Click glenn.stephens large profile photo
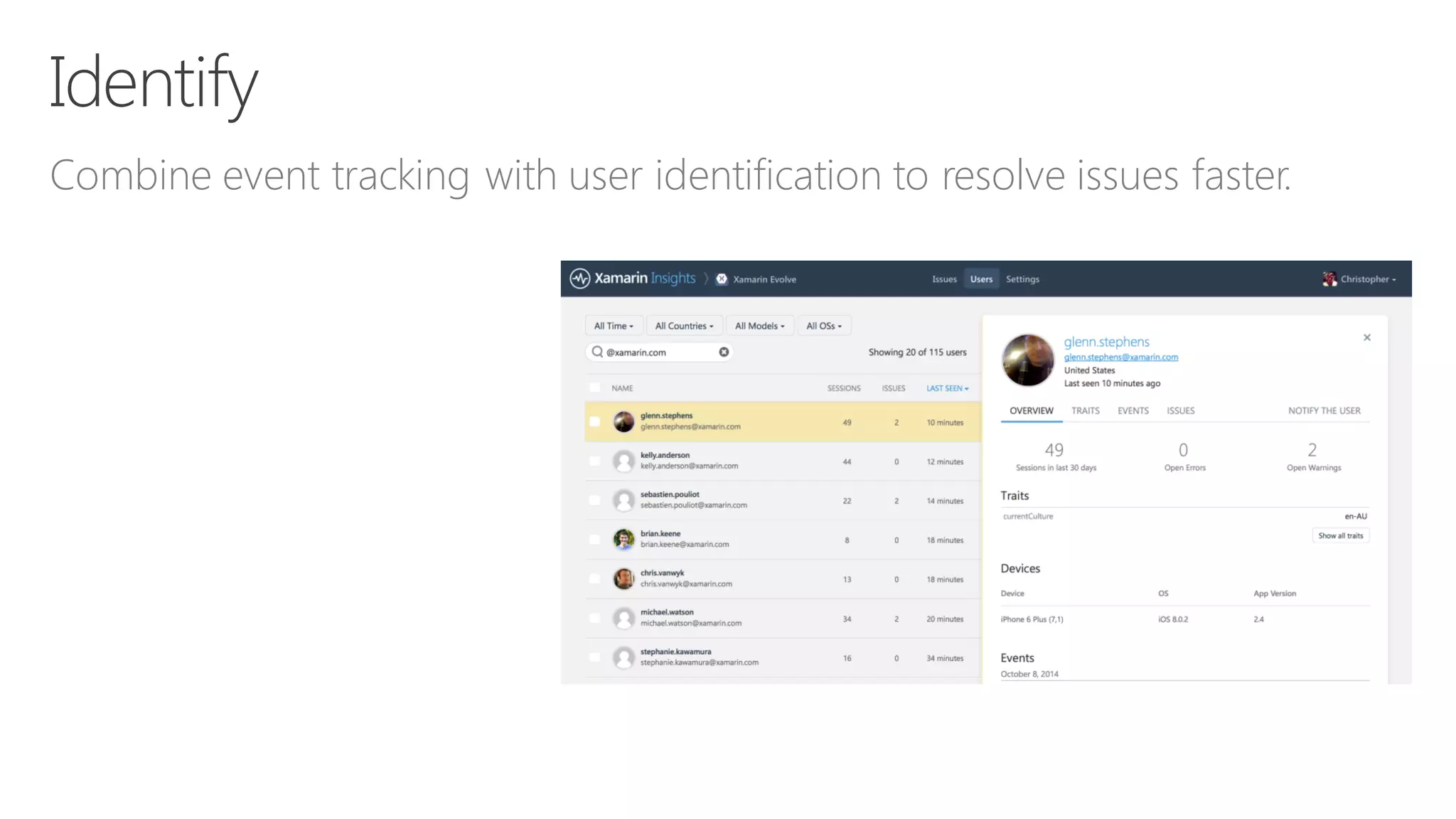 click(x=1028, y=360)
